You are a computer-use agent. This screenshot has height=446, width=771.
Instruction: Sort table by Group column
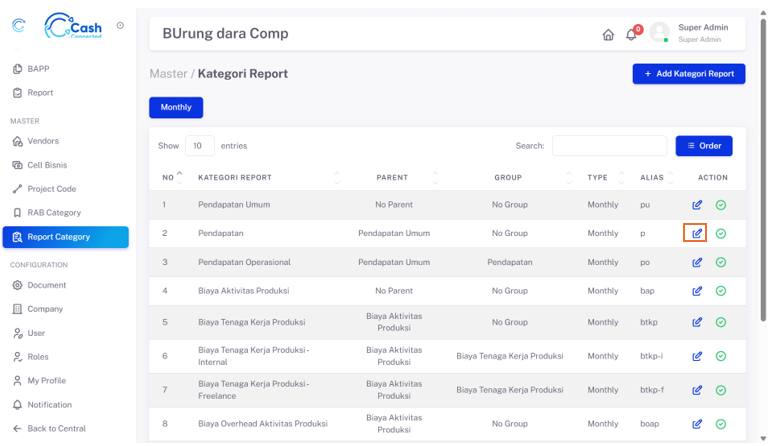click(x=509, y=177)
